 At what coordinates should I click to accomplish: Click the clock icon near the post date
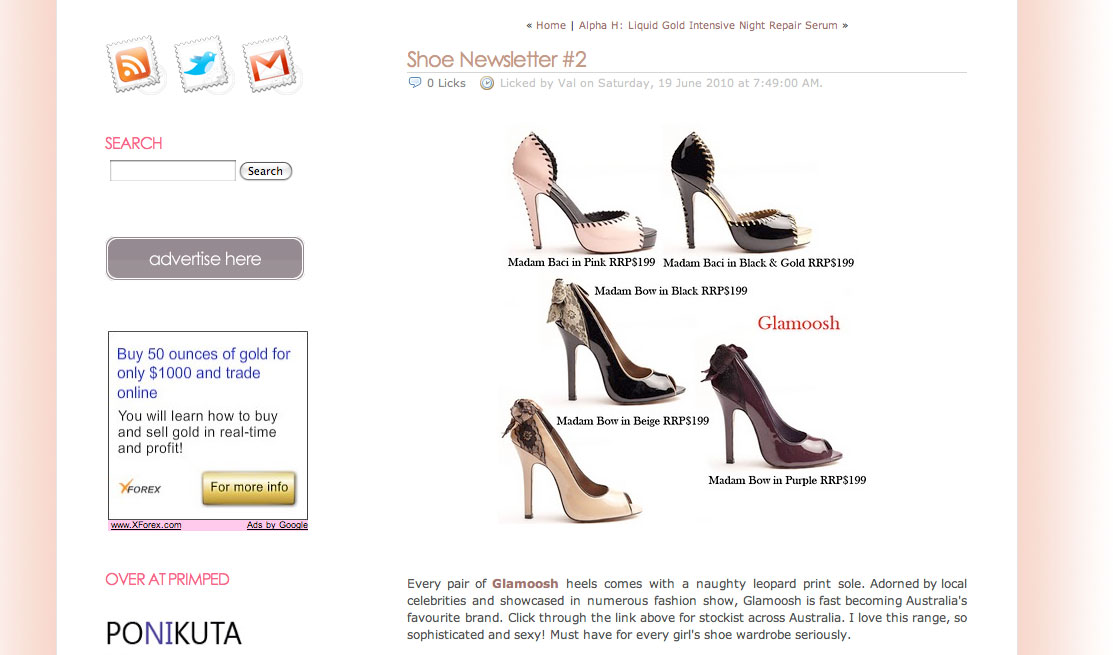(x=487, y=83)
